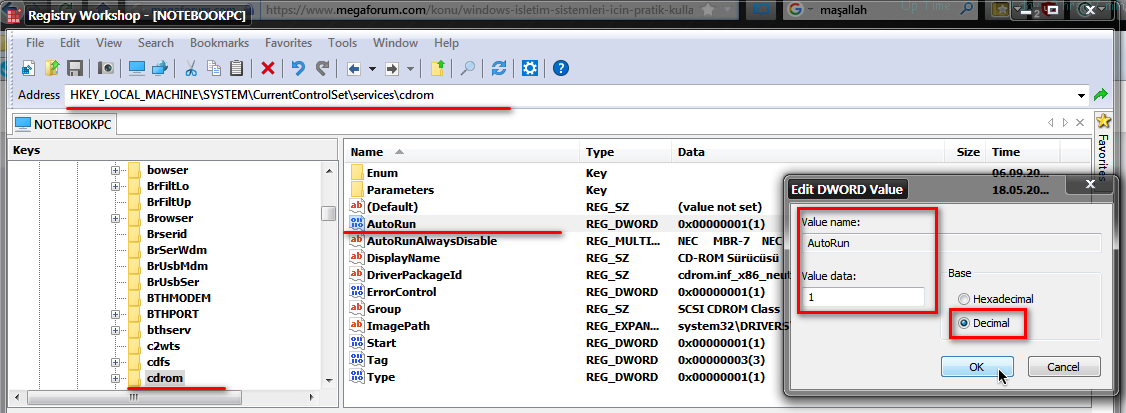
Task: Click Cancel in Edit DWORD Value
Action: (x=1064, y=366)
